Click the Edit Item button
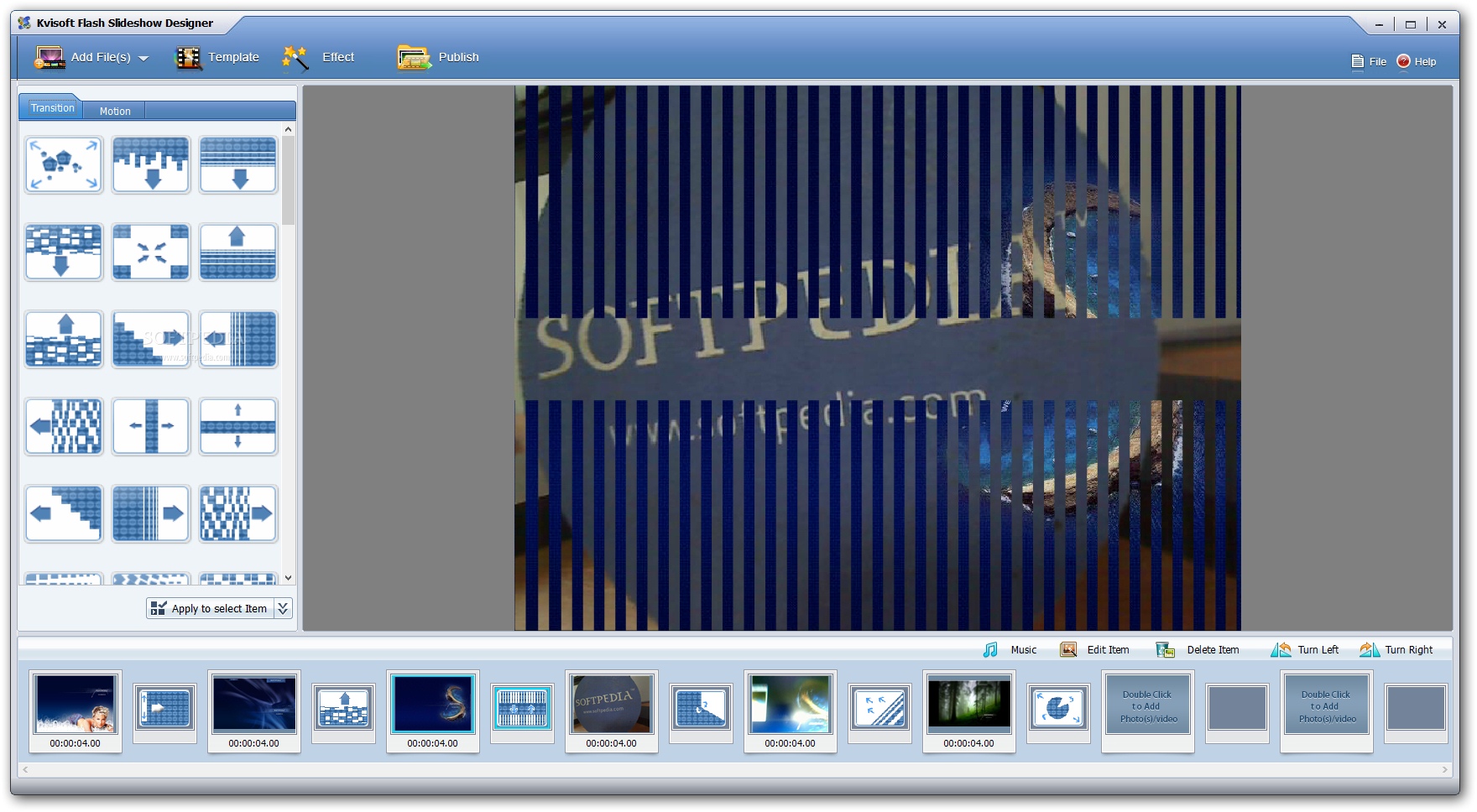 click(x=1095, y=650)
